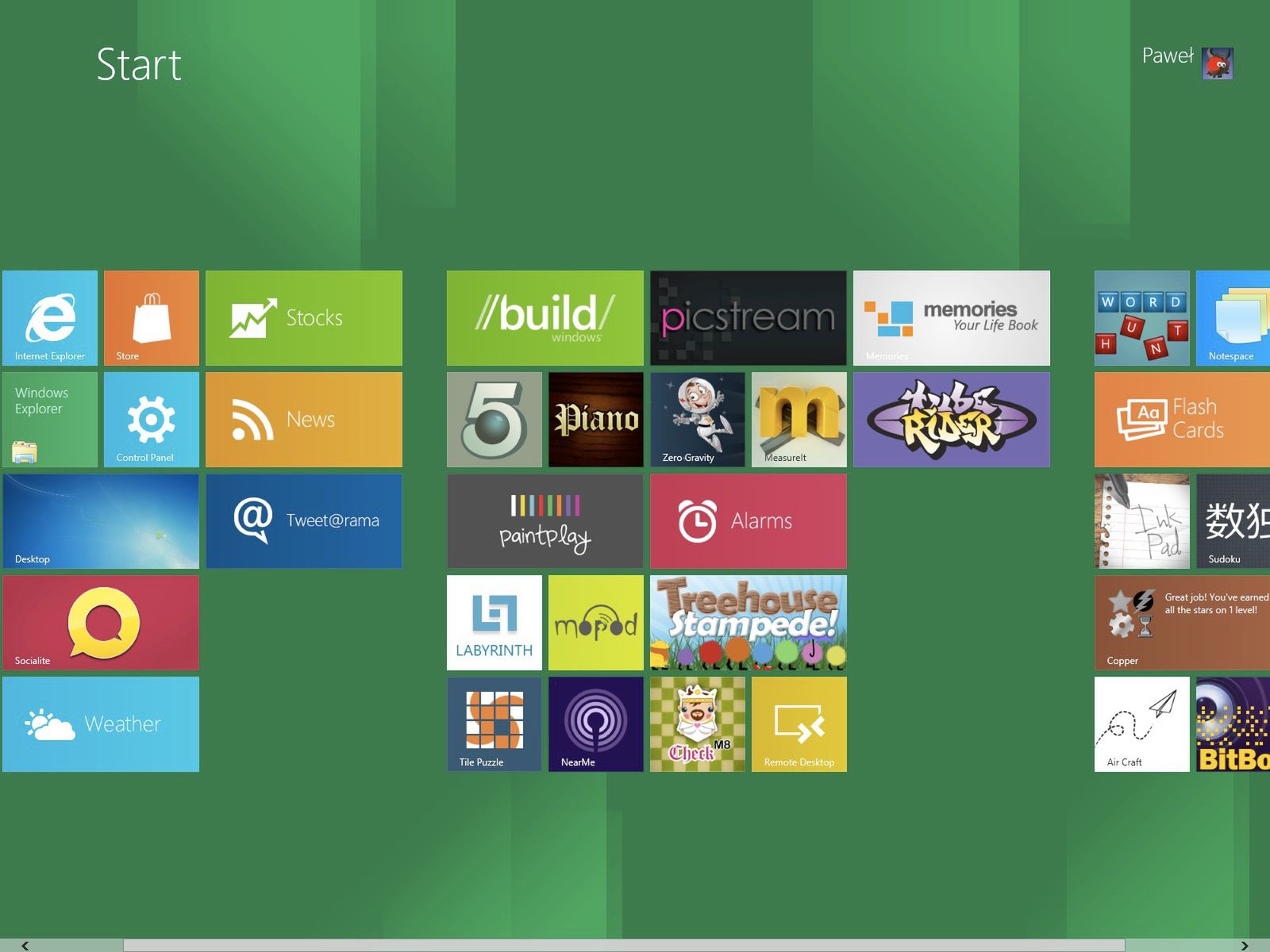This screenshot has width=1270, height=952.
Task: Open the BitBox tile
Action: [1233, 724]
